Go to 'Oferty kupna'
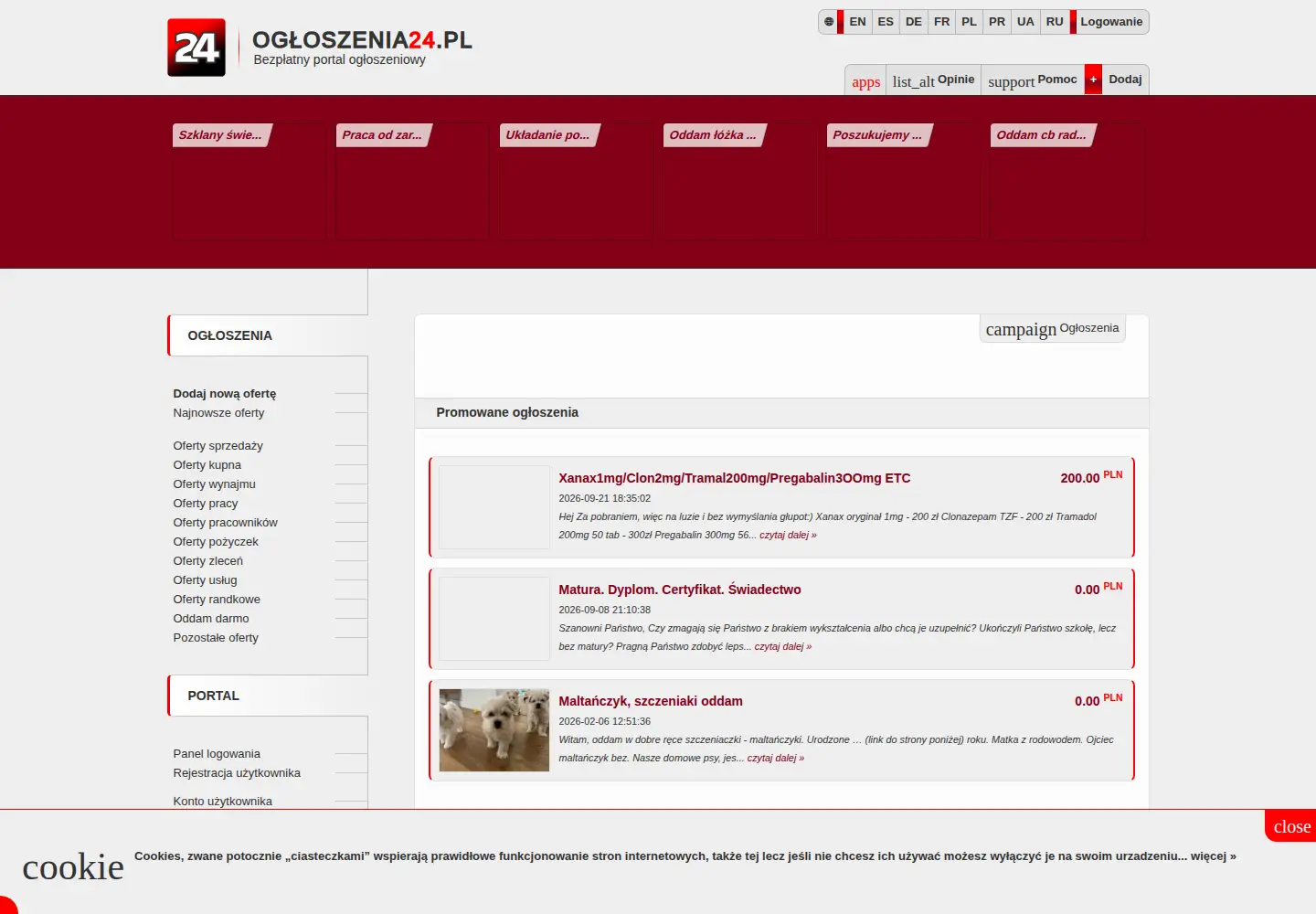This screenshot has height=914, width=1316. 207,465
